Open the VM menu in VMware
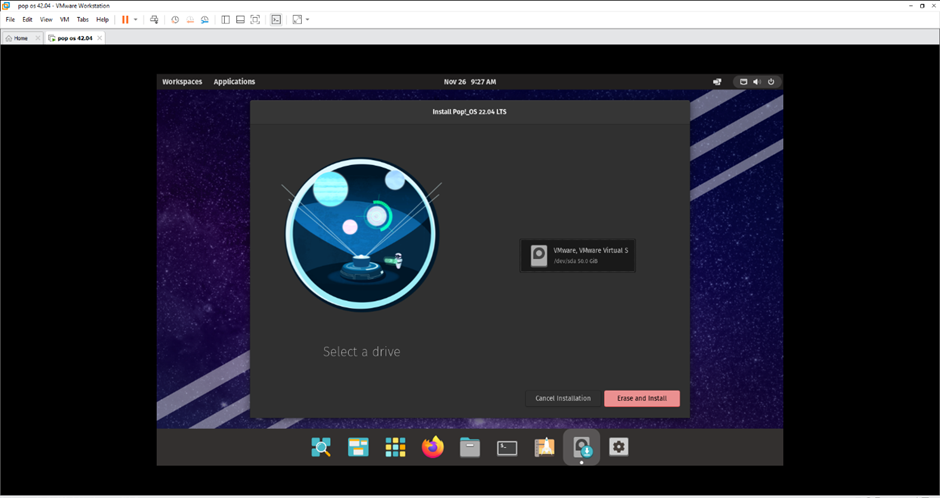The height and width of the screenshot is (498, 940). [x=65, y=19]
